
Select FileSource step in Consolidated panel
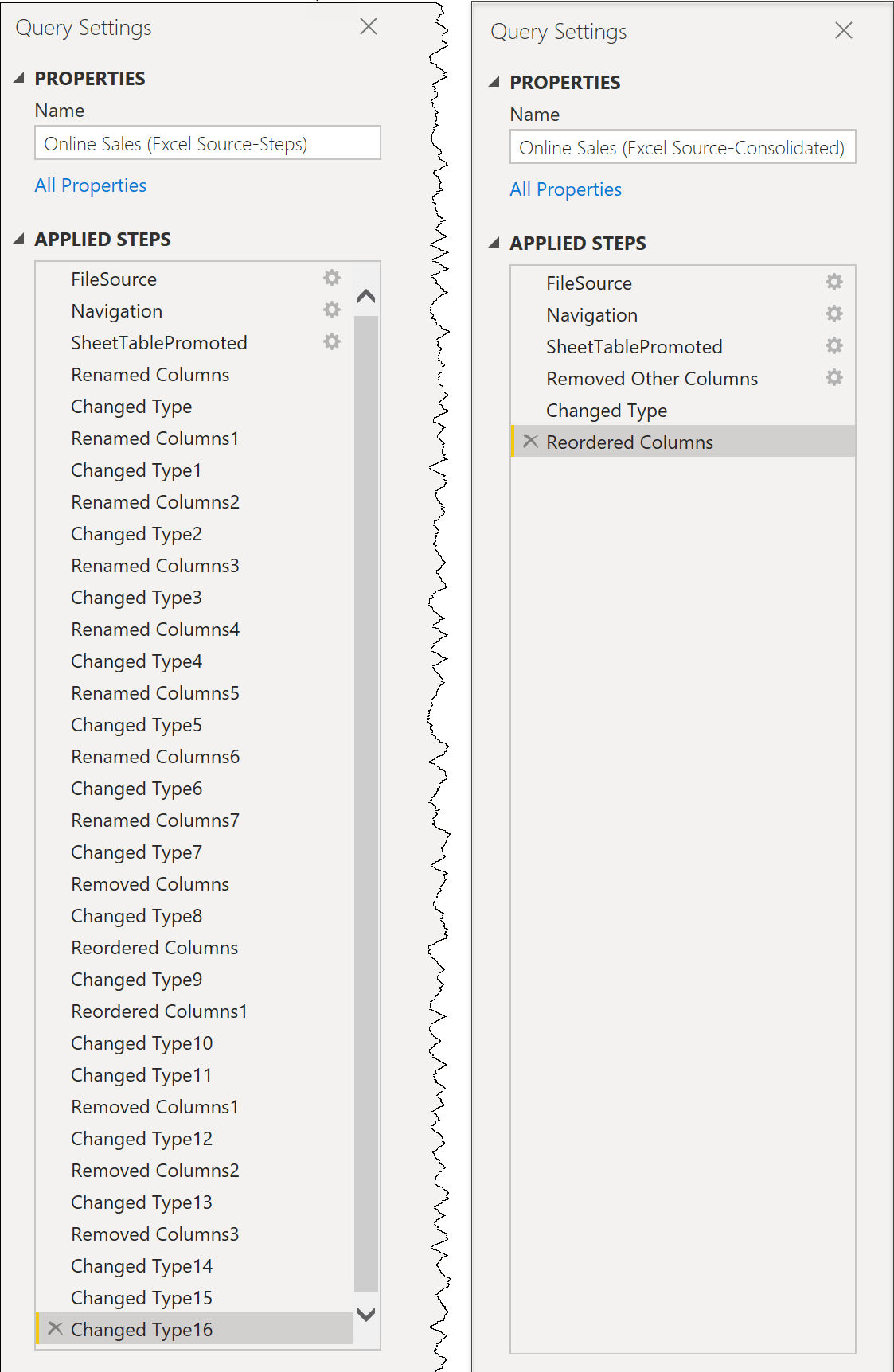683,283
